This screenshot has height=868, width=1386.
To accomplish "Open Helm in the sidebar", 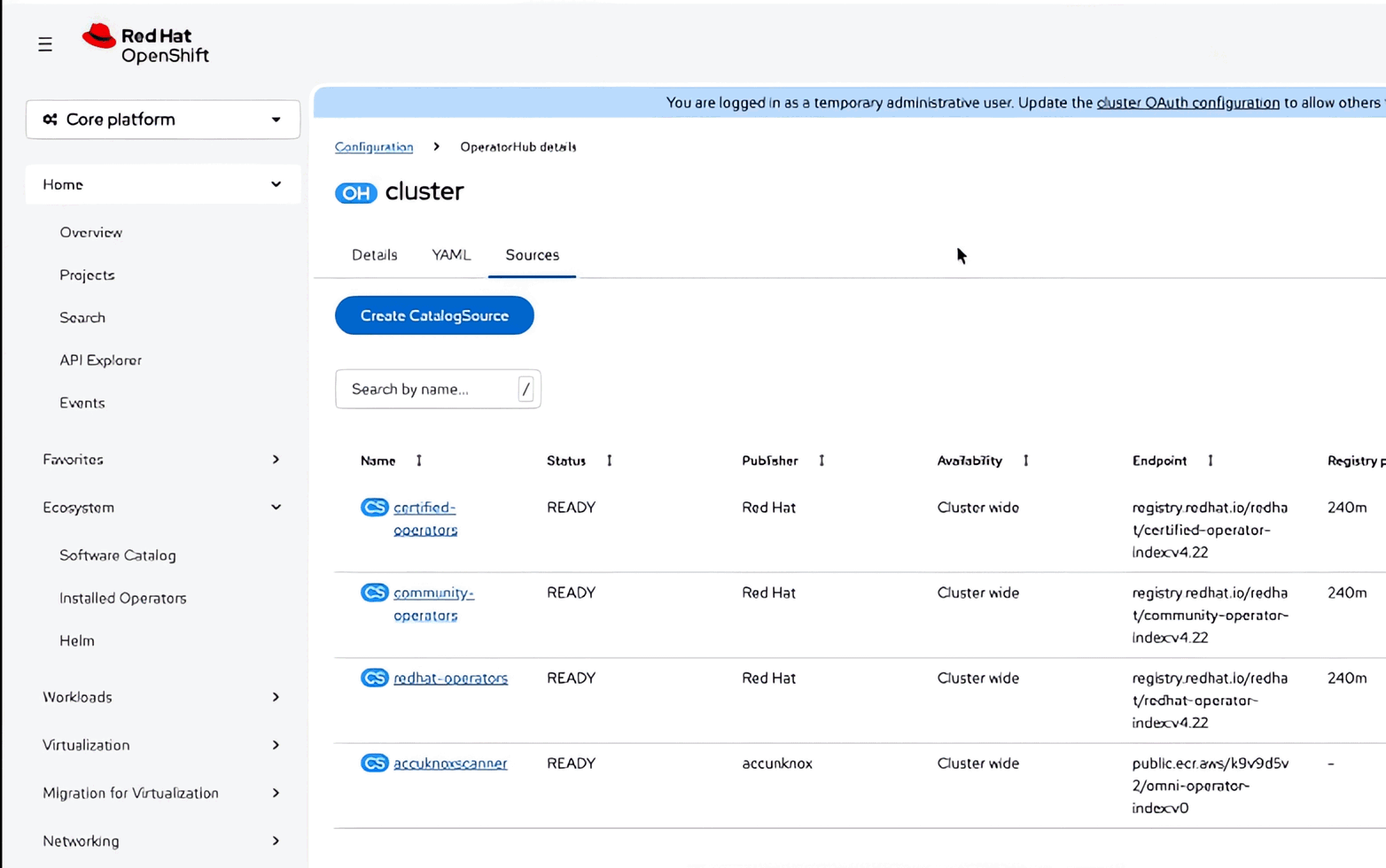I will point(77,640).
